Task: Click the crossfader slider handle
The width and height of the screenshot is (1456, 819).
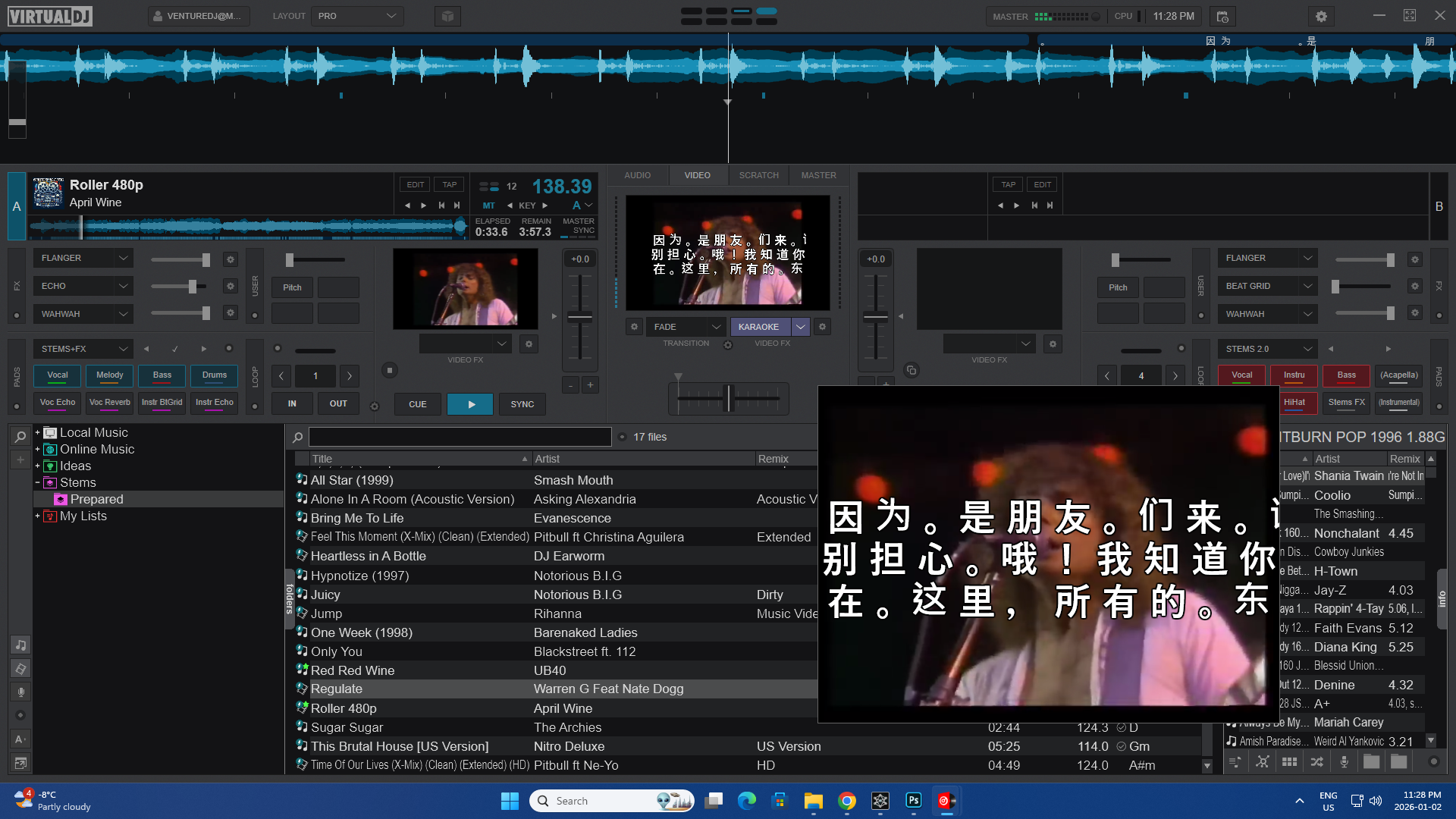Action: [729, 397]
